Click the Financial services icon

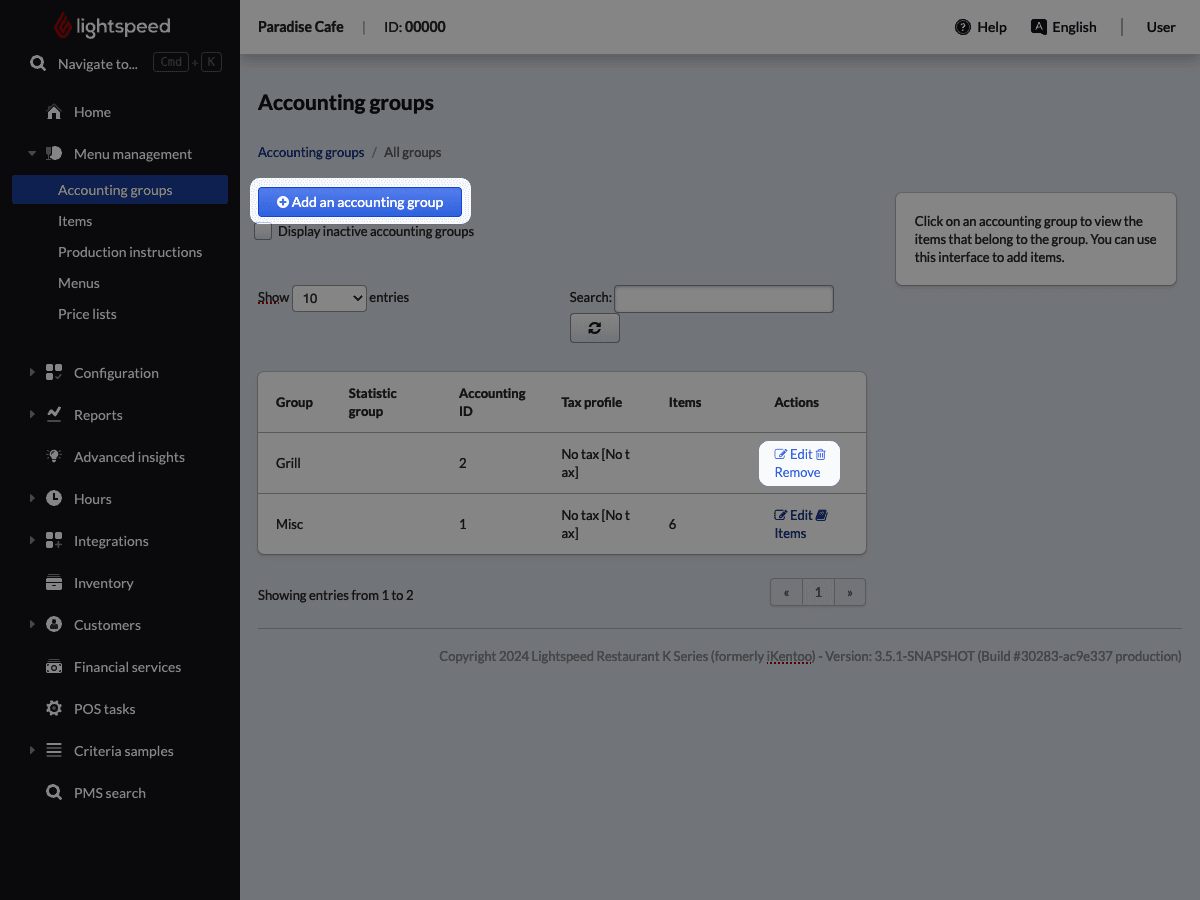tap(54, 666)
